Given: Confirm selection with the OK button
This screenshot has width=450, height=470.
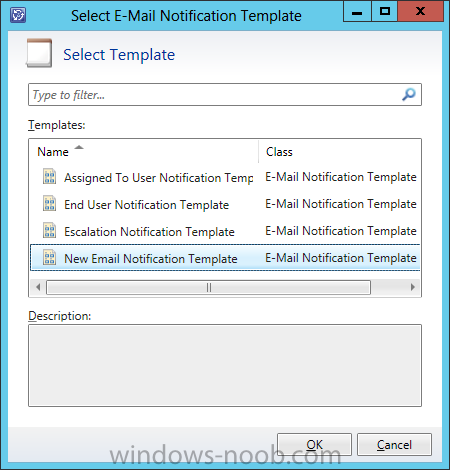Looking at the screenshot, I should click(x=314, y=444).
